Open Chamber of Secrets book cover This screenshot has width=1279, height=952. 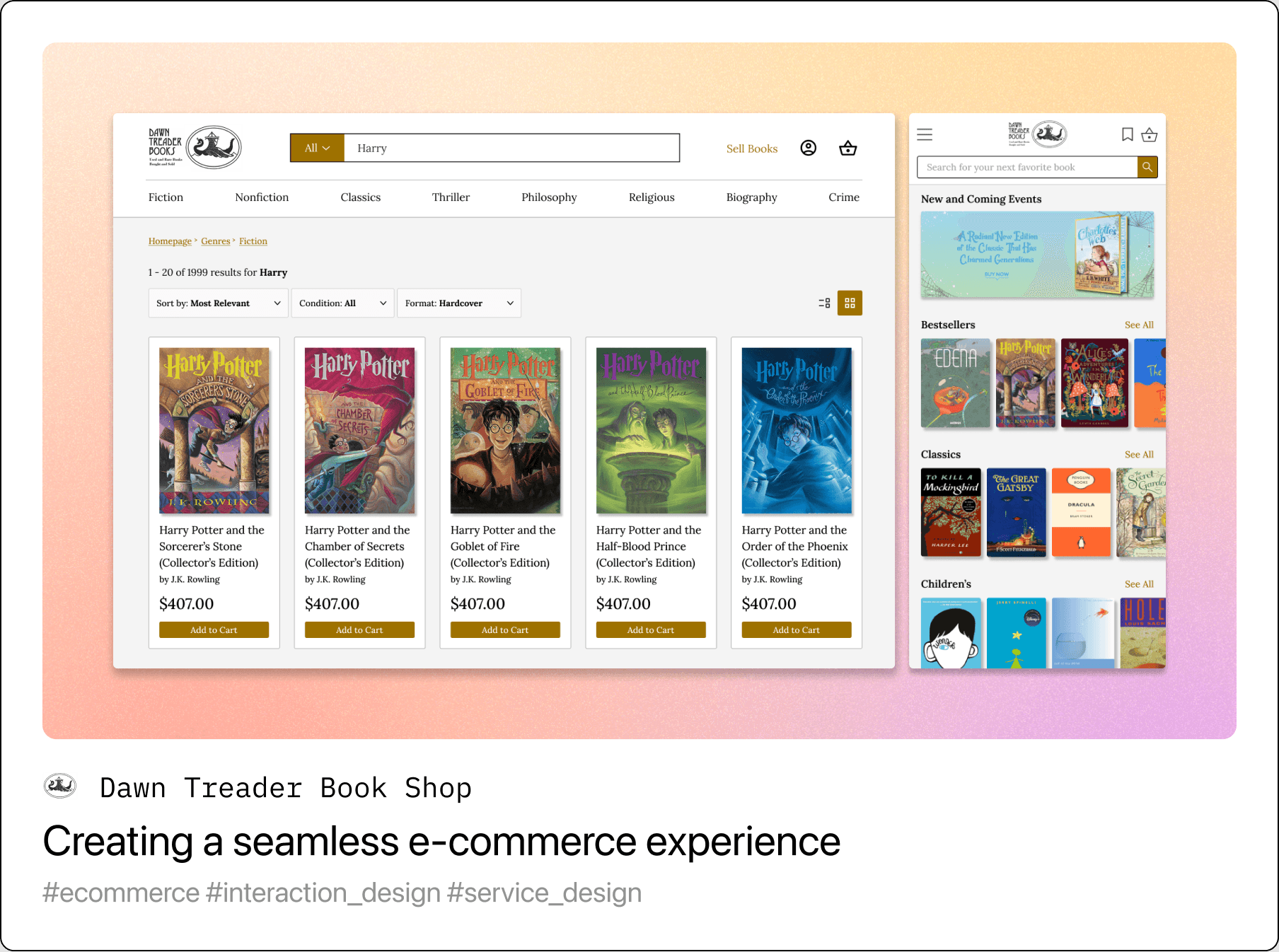click(359, 430)
